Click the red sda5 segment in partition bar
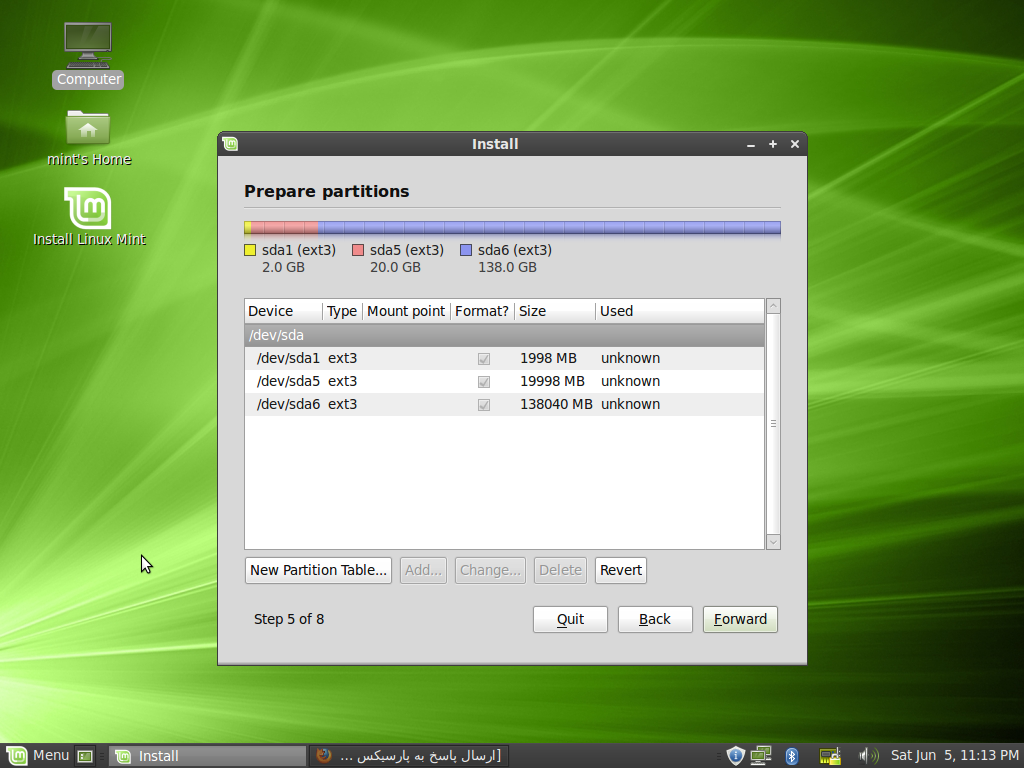This screenshot has height=768, width=1024. 285,228
